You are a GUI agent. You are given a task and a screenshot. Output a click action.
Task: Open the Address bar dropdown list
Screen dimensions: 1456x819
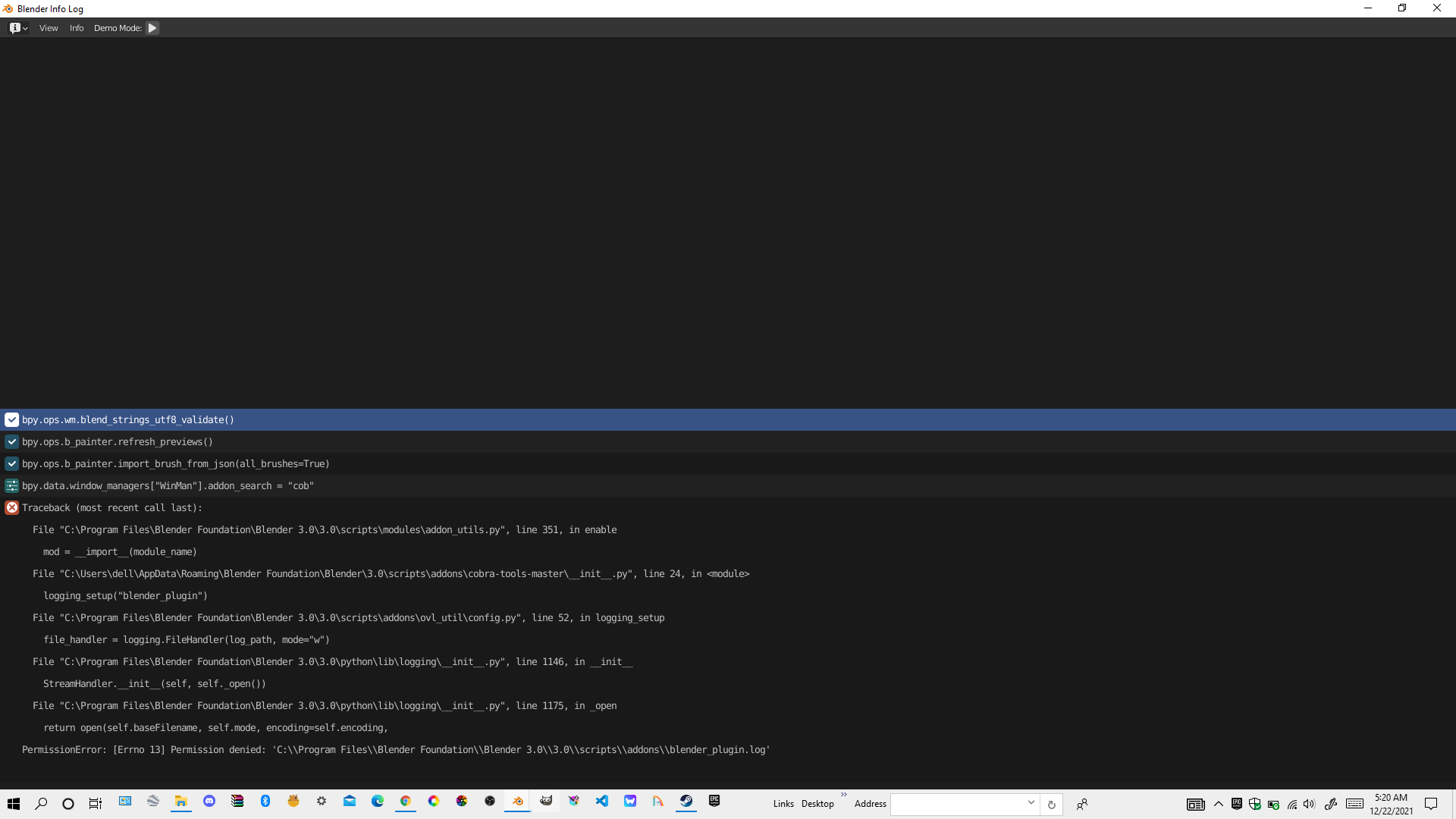click(1031, 804)
